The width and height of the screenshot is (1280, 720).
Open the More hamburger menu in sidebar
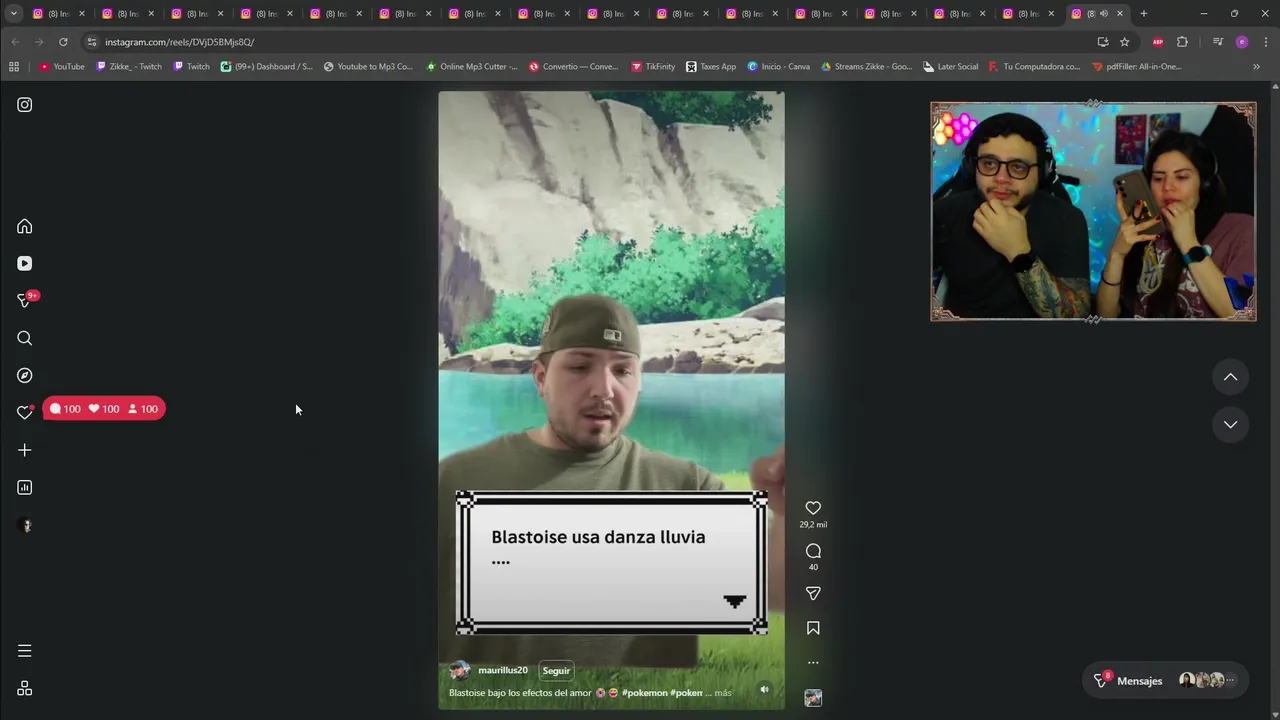tap(25, 651)
